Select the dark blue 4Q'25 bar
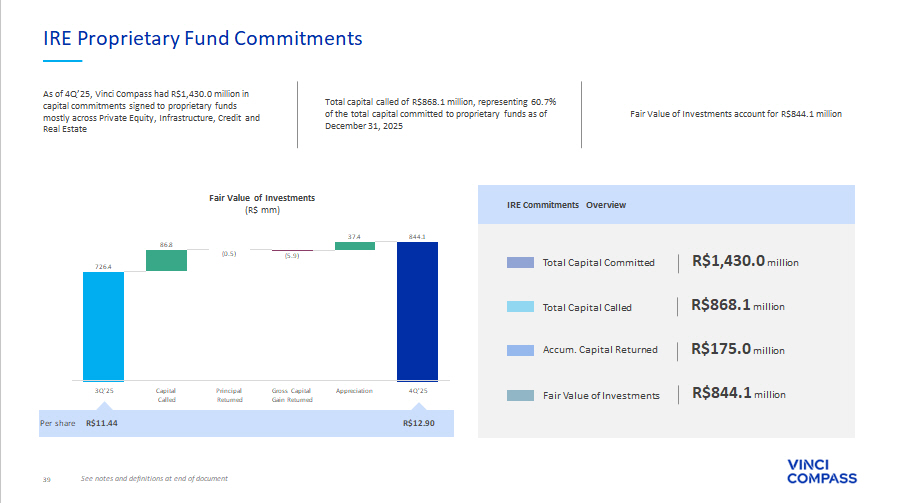 (x=417, y=311)
